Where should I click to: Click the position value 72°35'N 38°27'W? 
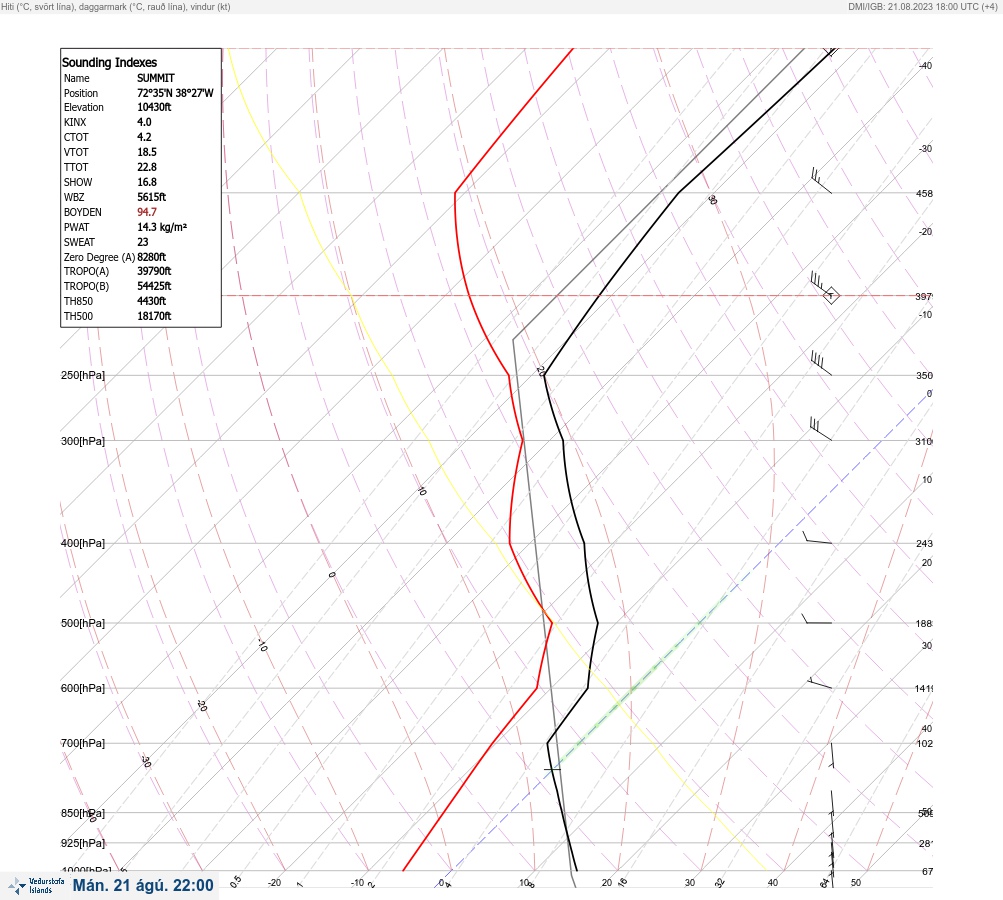coord(175,93)
